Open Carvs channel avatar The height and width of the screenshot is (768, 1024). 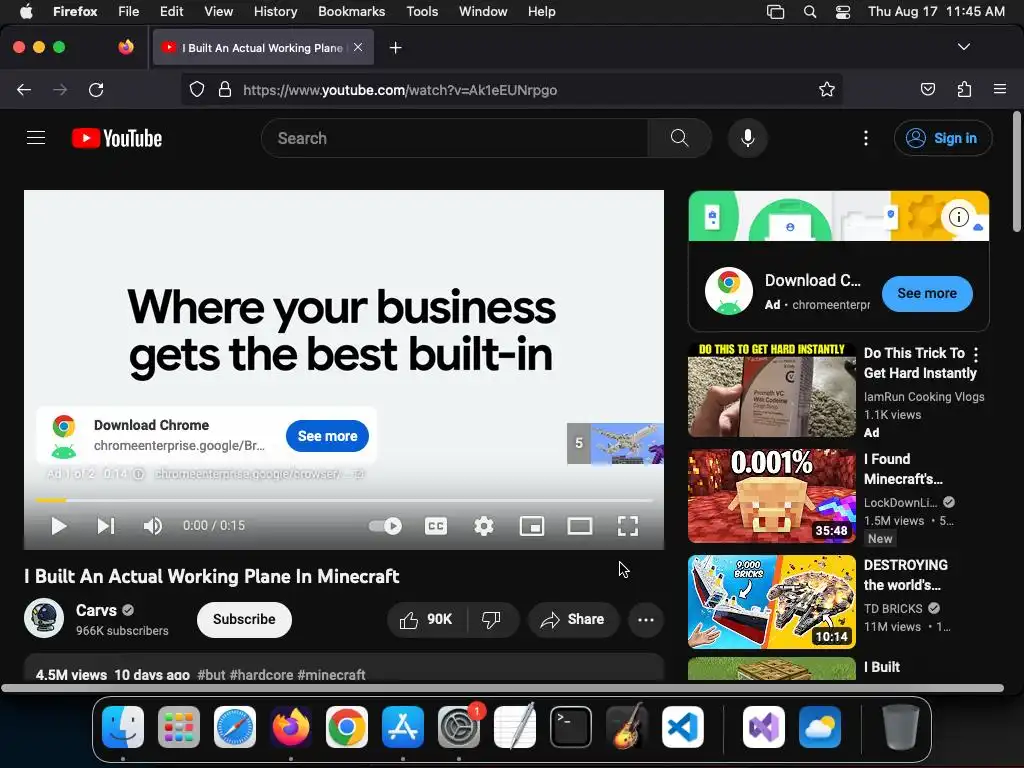tap(44, 618)
